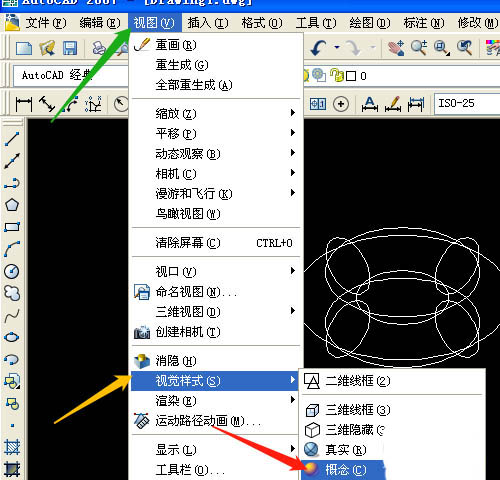This screenshot has width=500, height=480.
Task: Select the Arc tool
Action: pyautogui.click(x=12, y=249)
